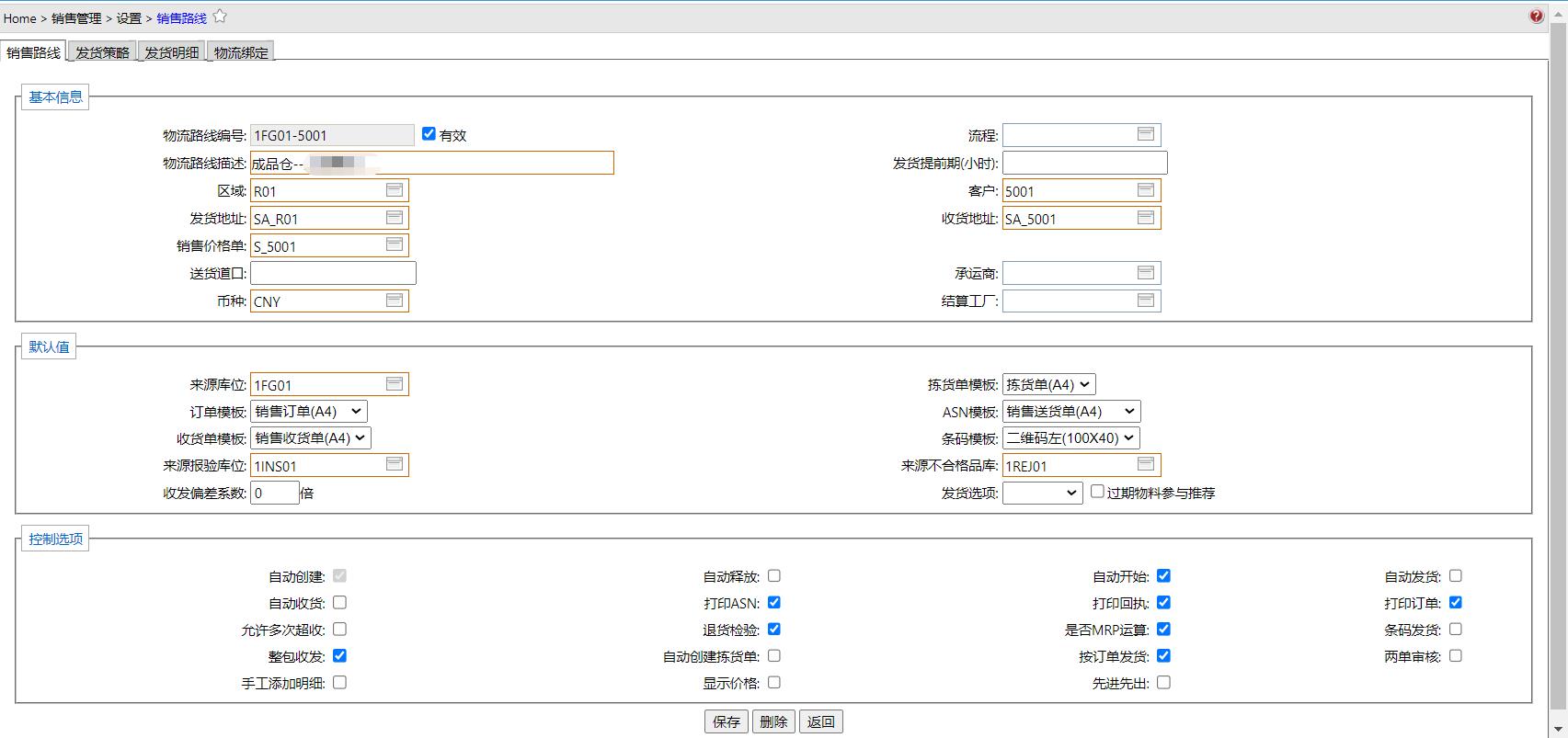Go to Home breadcrumb link
Viewport: 1568px width, 738px height.
tap(19, 18)
